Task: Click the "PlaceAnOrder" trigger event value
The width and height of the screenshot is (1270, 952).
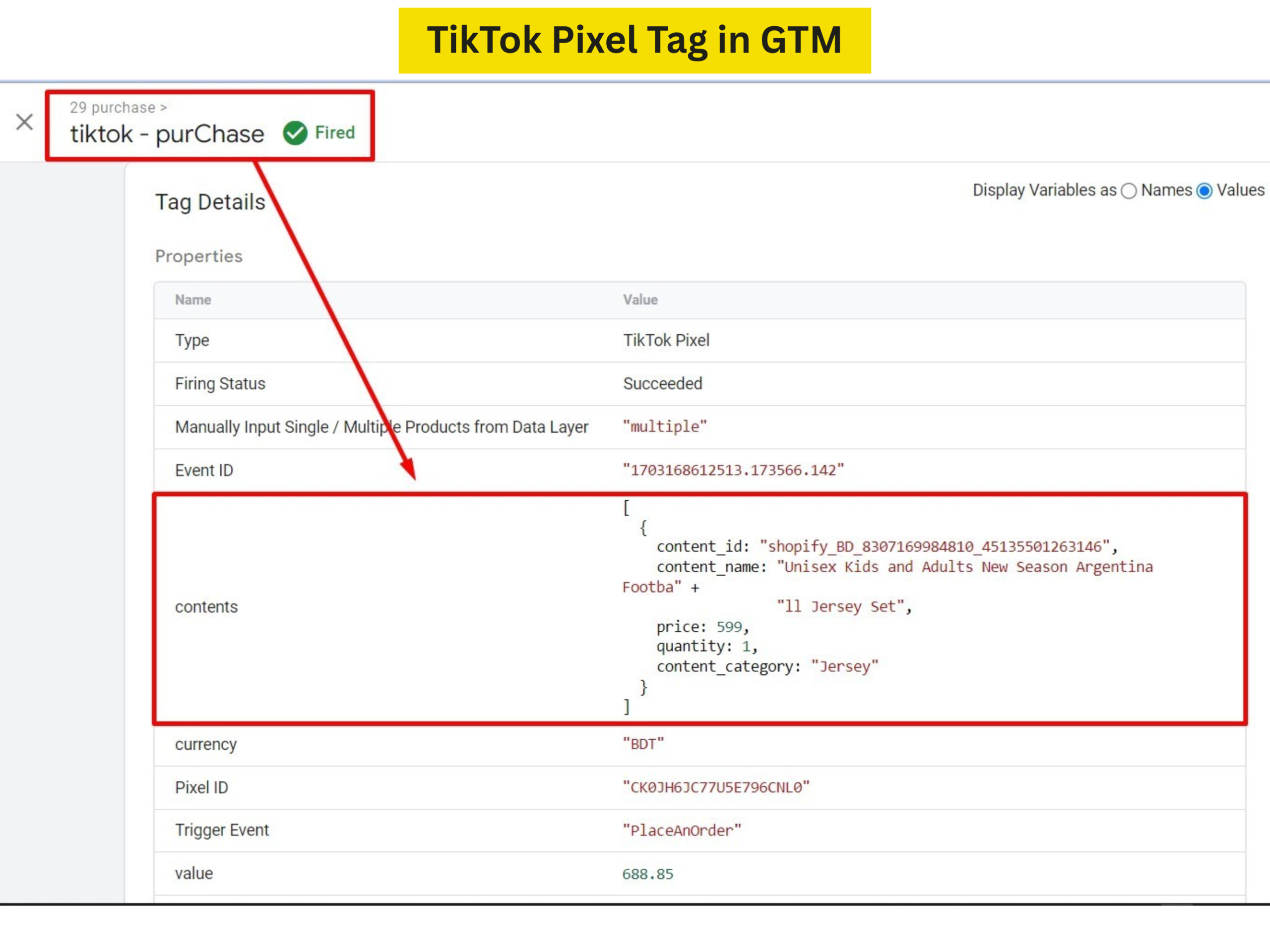Action: click(682, 830)
